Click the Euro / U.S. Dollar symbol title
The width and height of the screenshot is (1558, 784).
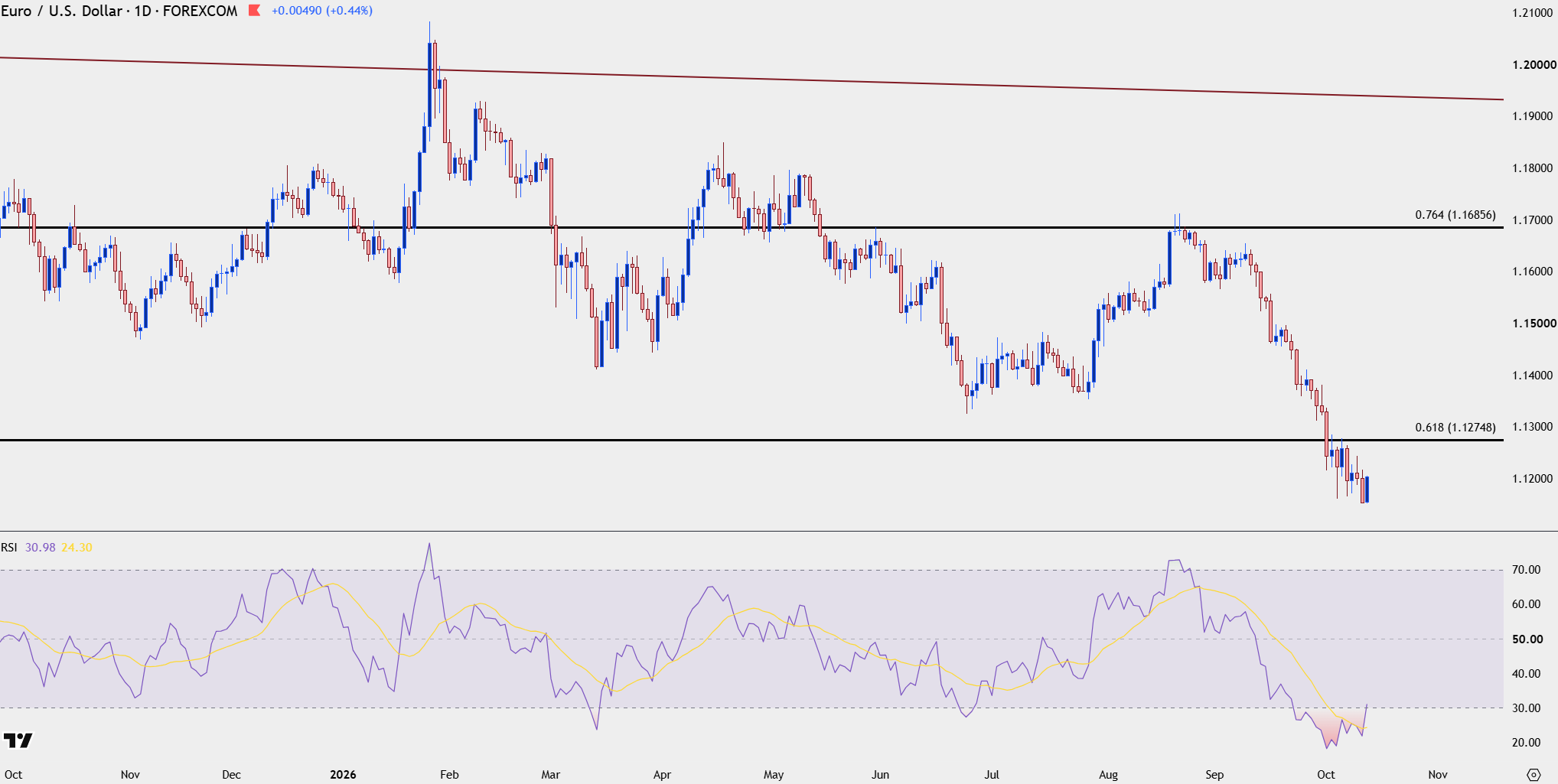tap(61, 11)
